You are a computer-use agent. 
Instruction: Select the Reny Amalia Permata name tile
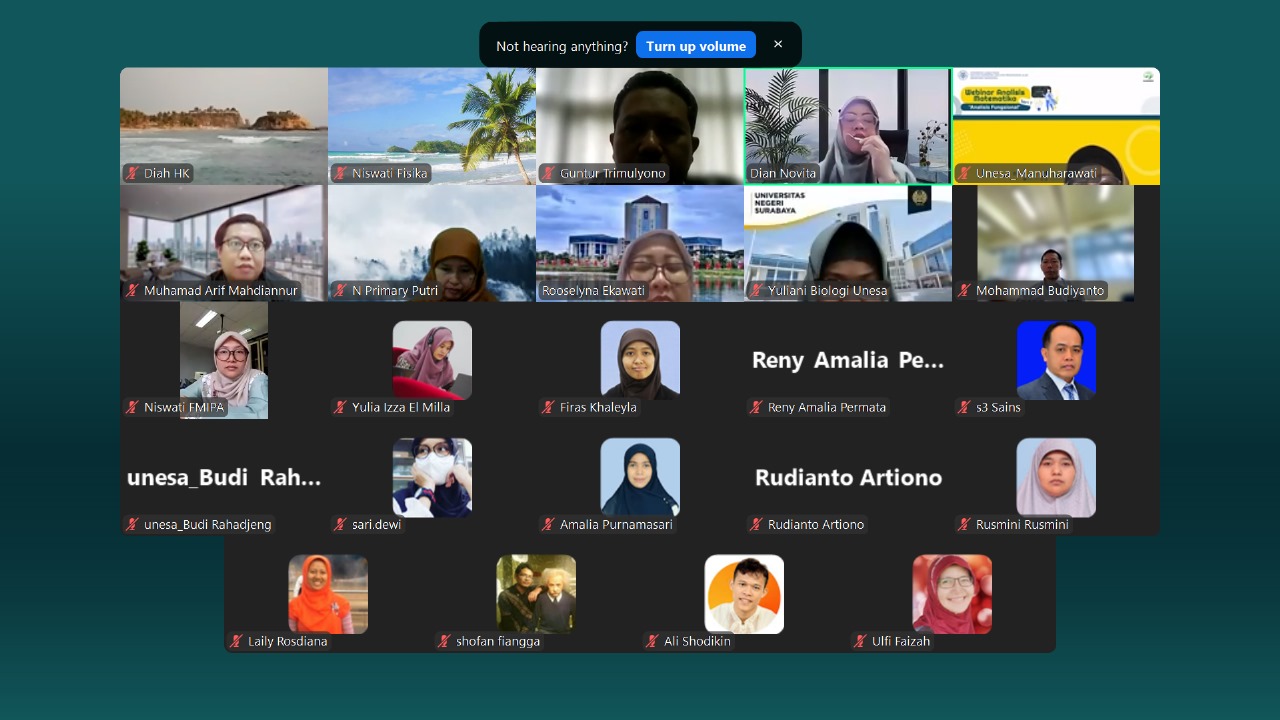[x=847, y=360]
